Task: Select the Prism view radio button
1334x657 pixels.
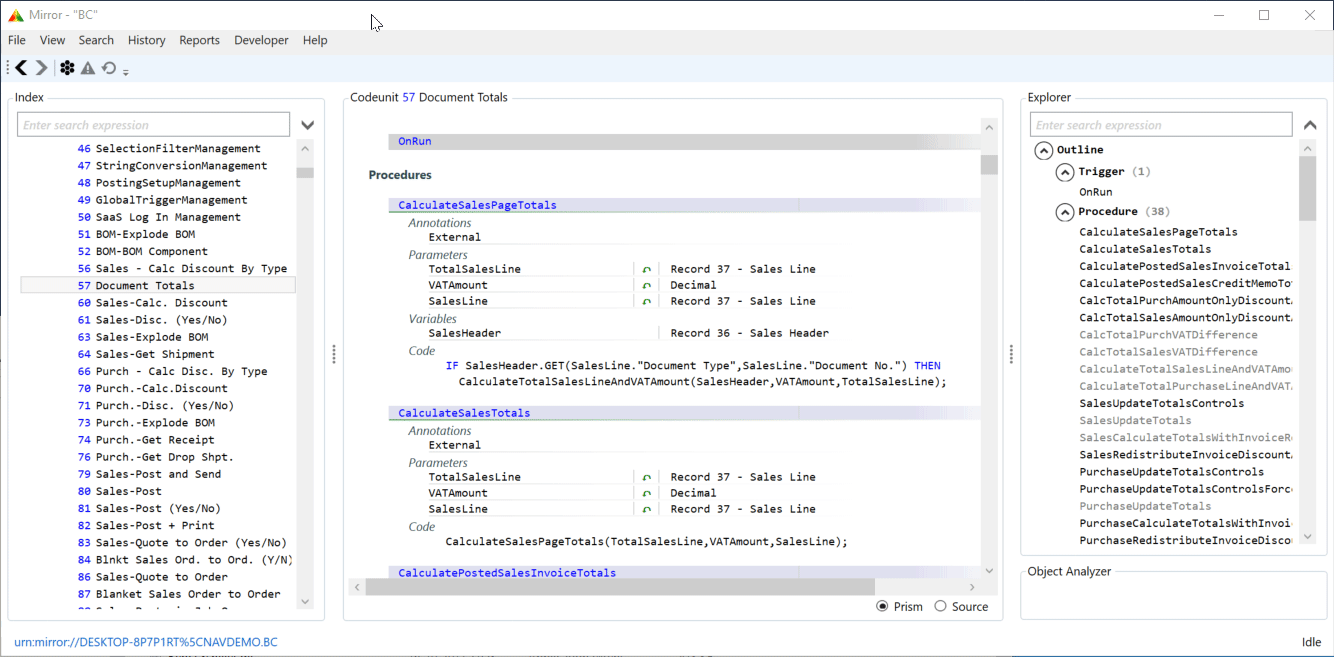Action: click(882, 606)
